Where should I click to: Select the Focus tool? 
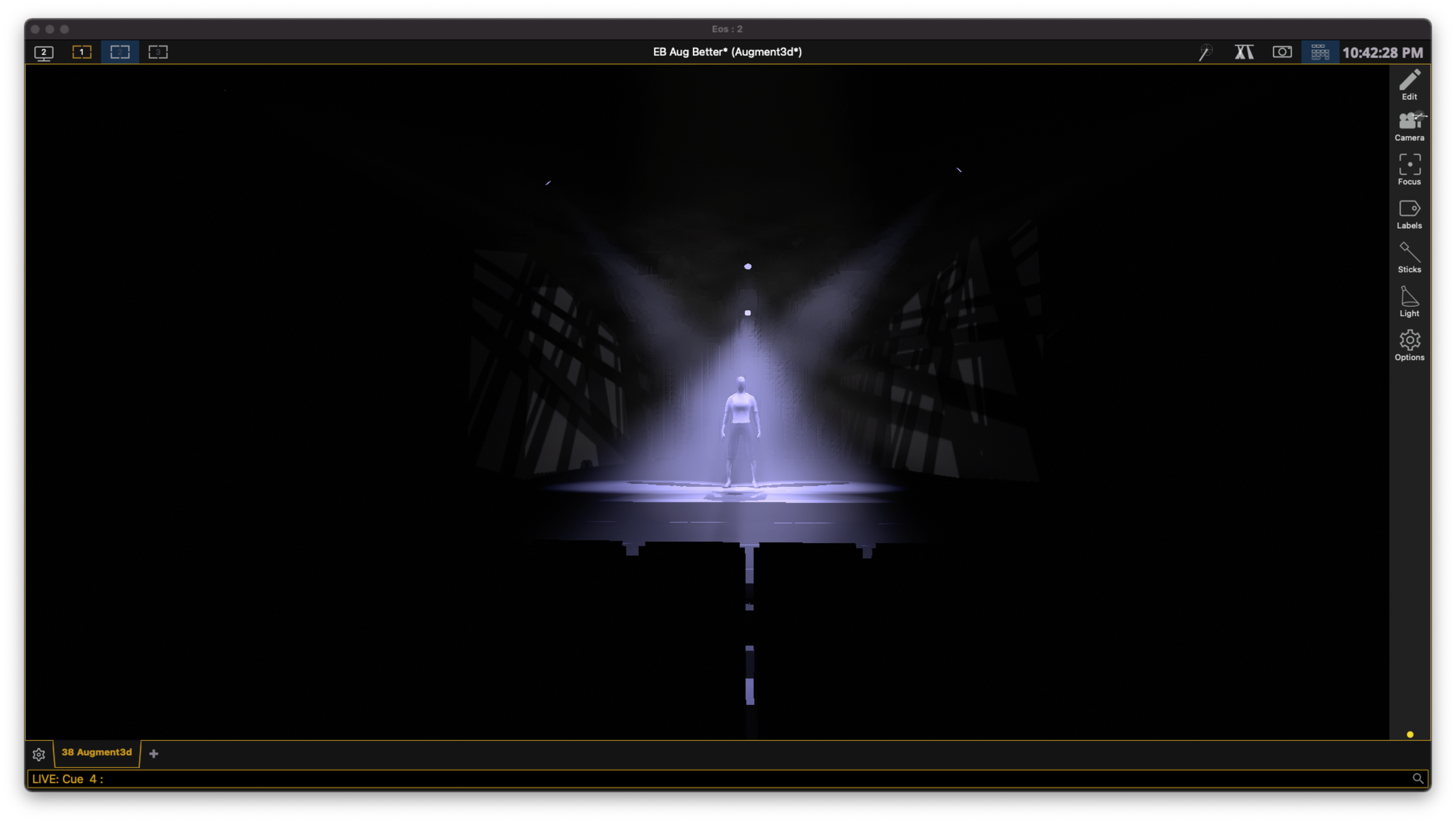(x=1409, y=169)
